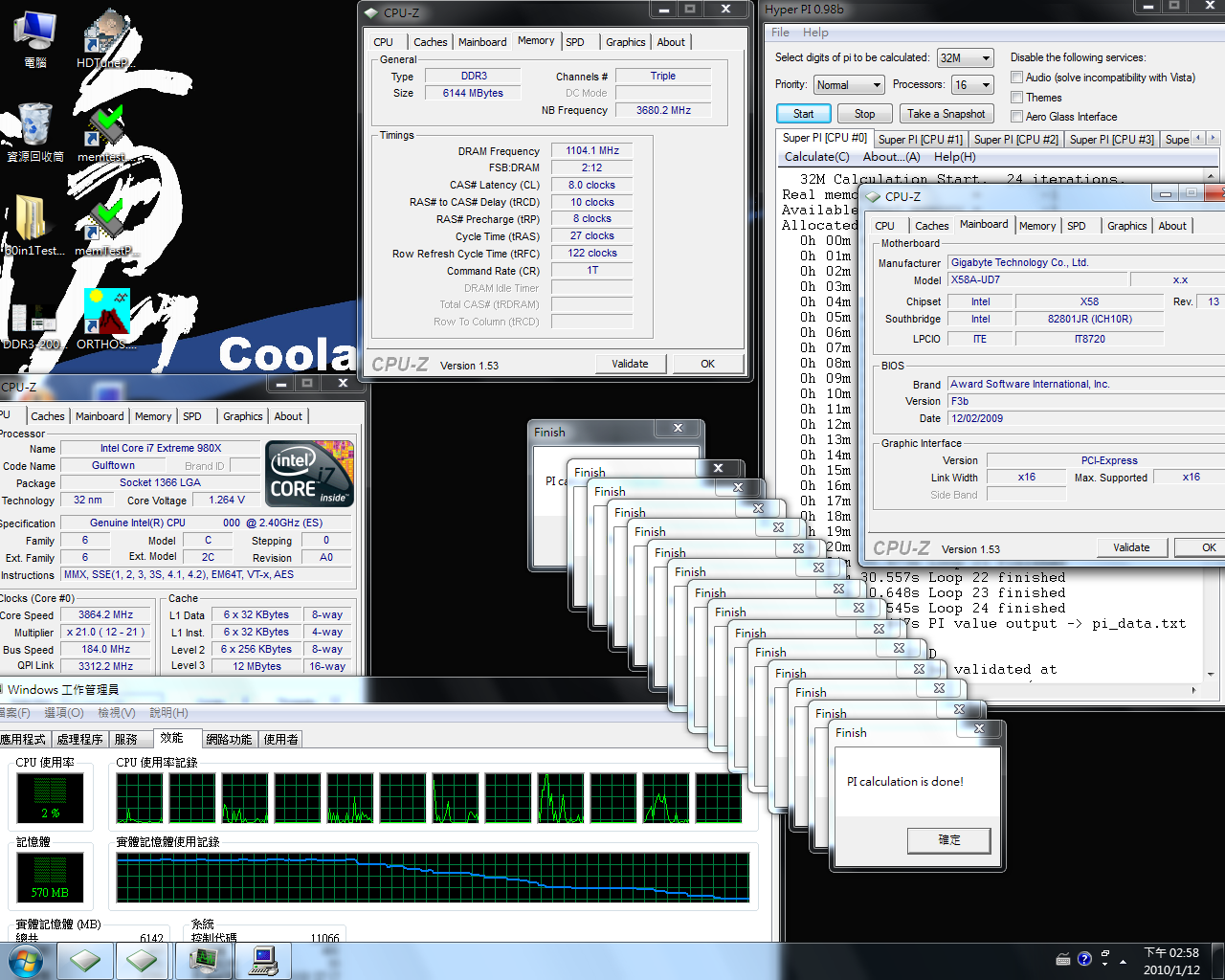Screen dimensions: 1225x980
Task: Open the File menu in Hyper PI
Action: [781, 33]
